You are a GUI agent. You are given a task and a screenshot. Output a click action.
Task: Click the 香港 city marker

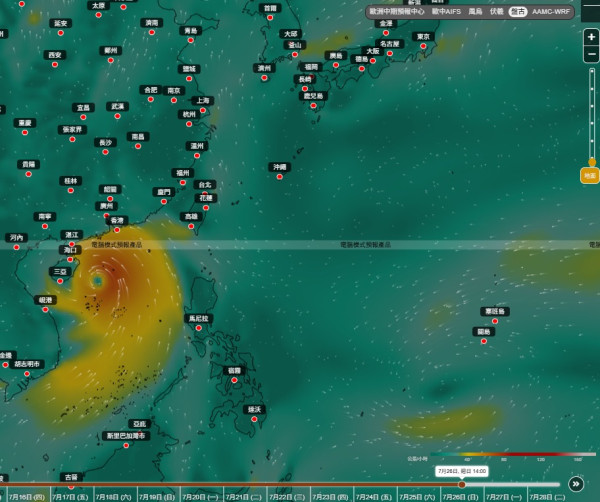point(117,230)
